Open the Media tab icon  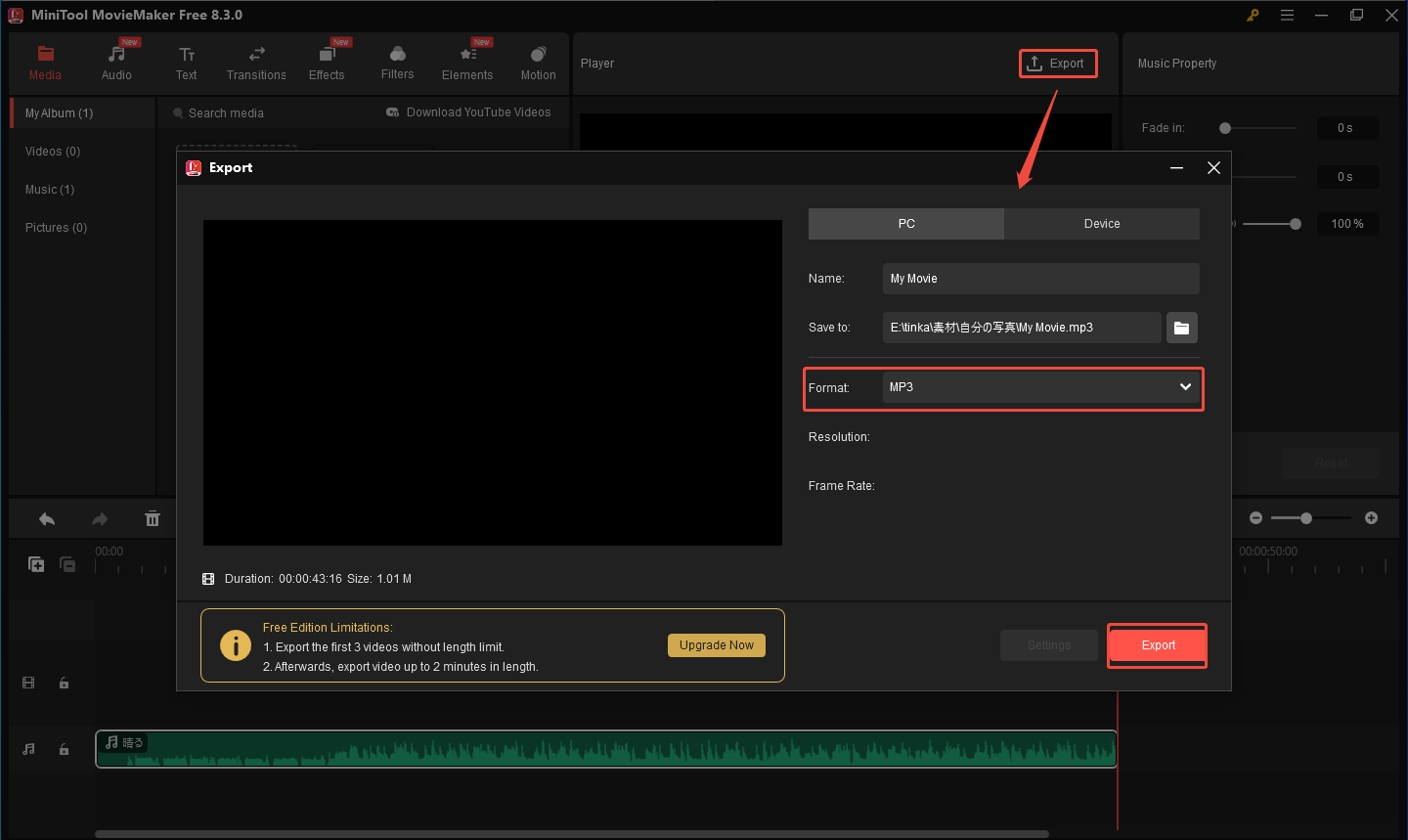tap(45, 54)
